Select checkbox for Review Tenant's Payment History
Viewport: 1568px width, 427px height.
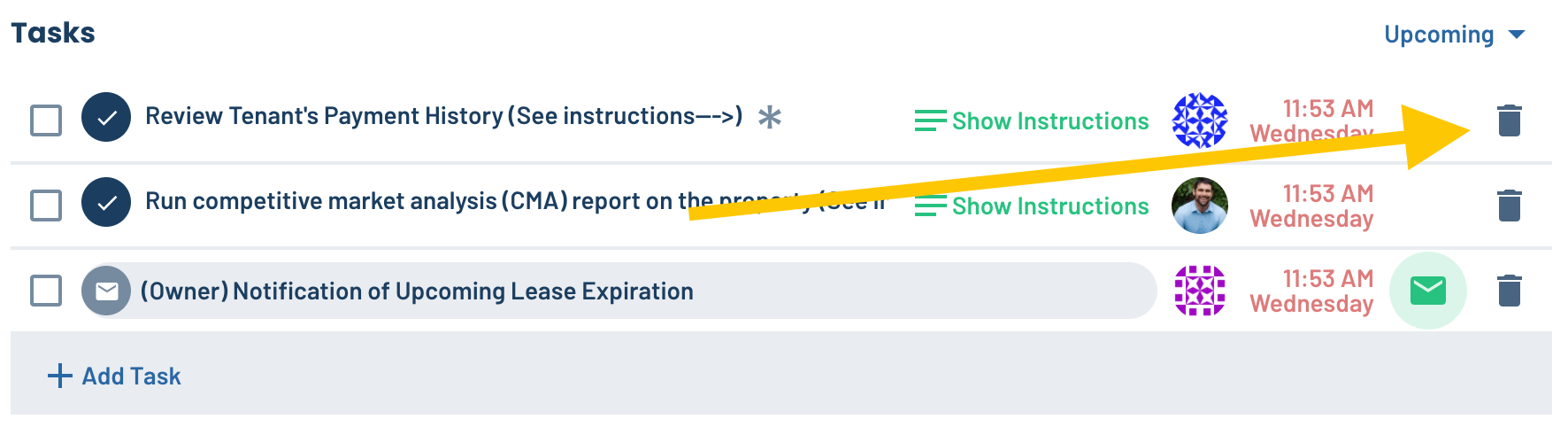tap(46, 120)
